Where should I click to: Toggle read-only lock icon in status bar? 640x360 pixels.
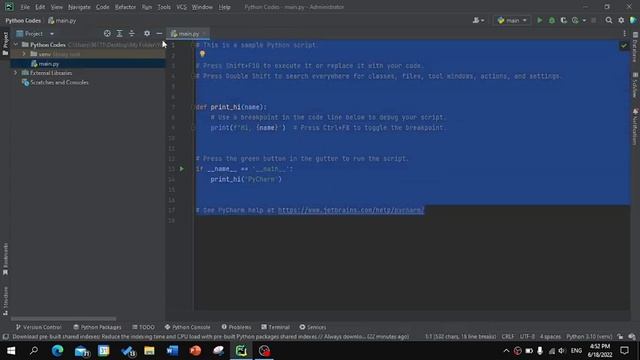coord(620,337)
